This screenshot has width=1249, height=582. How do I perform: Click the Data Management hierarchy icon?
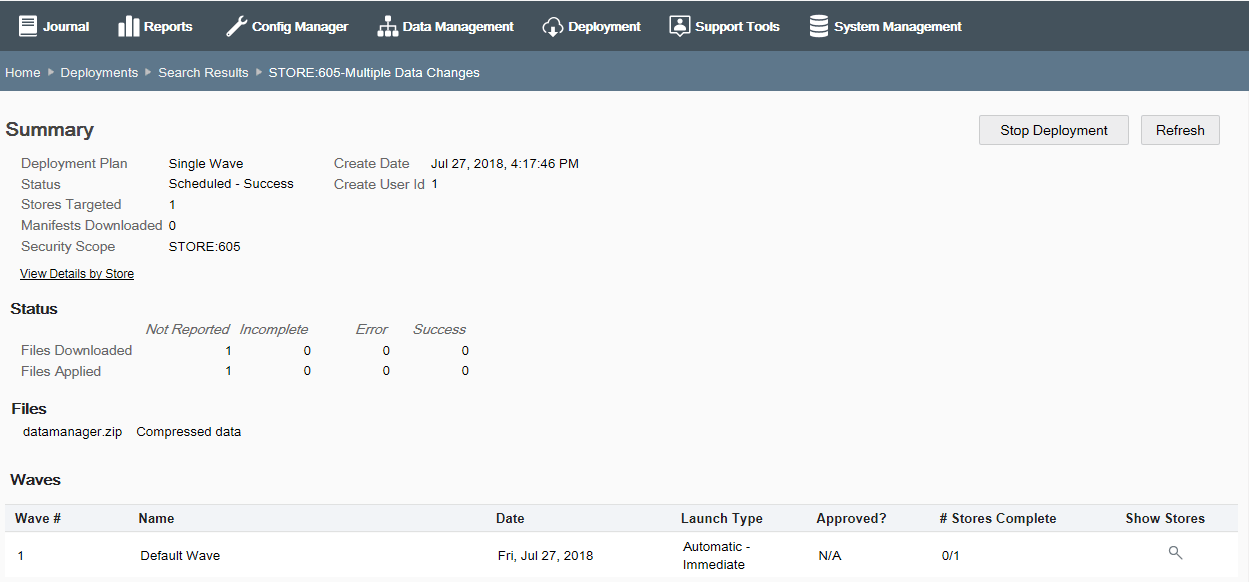tap(387, 26)
